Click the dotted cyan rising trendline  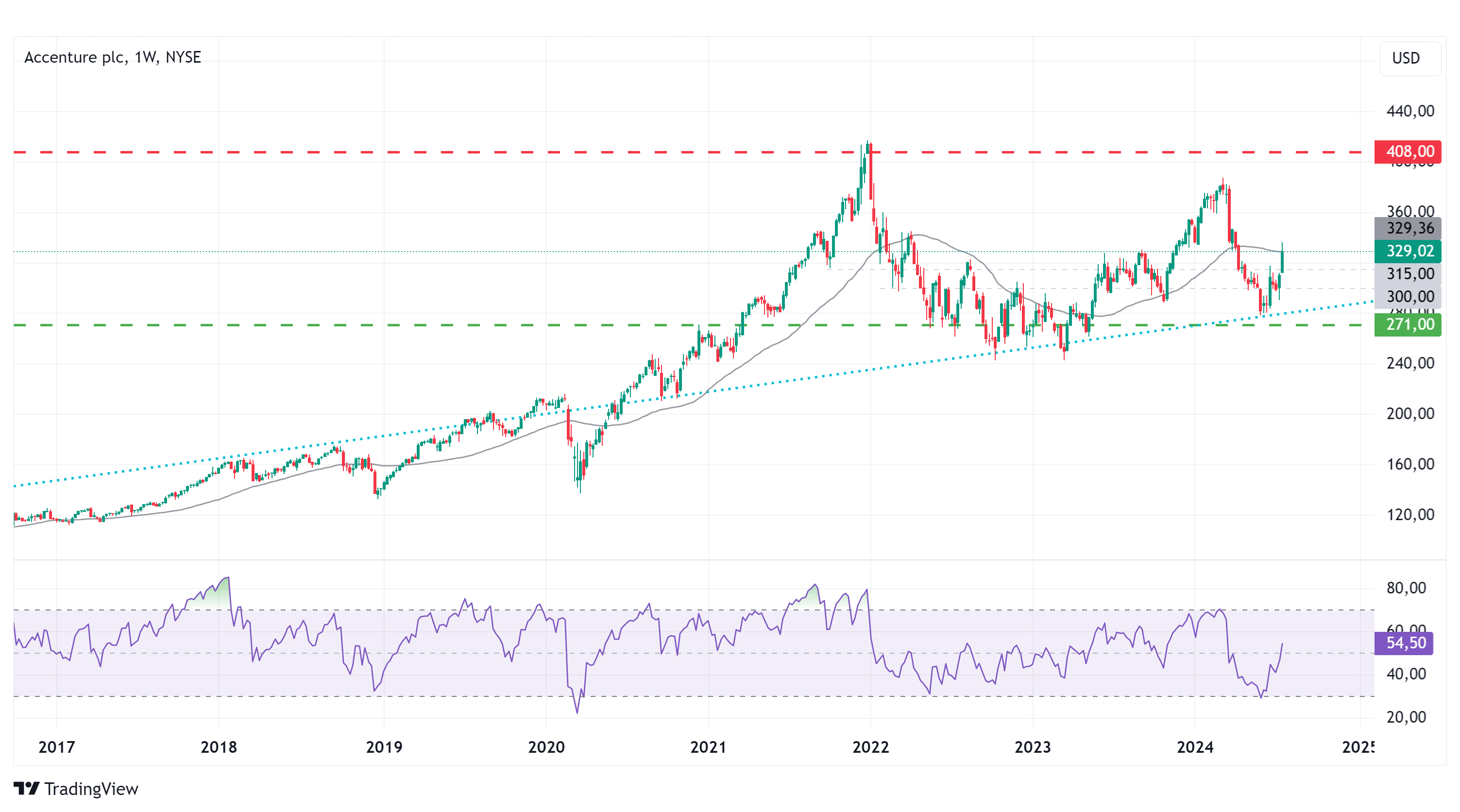point(693,394)
